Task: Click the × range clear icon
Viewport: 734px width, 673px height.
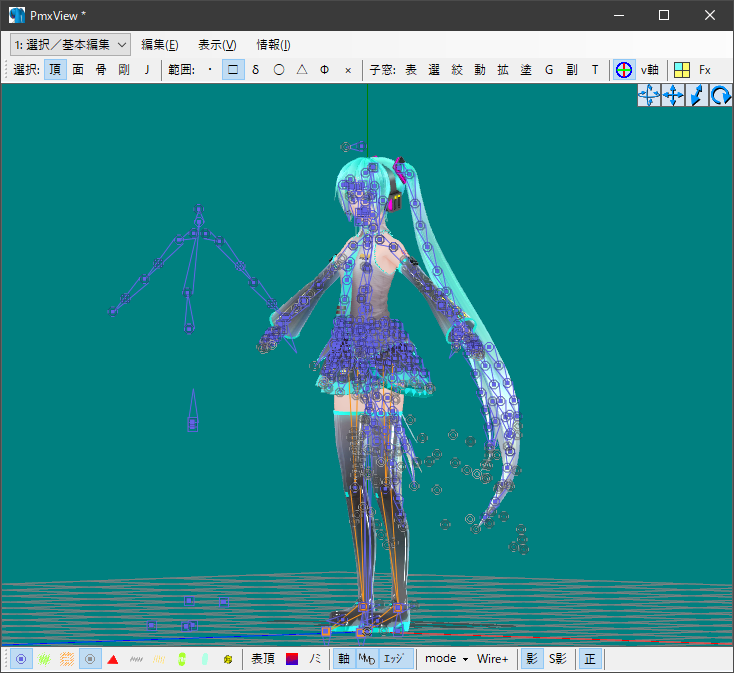Action: point(348,70)
